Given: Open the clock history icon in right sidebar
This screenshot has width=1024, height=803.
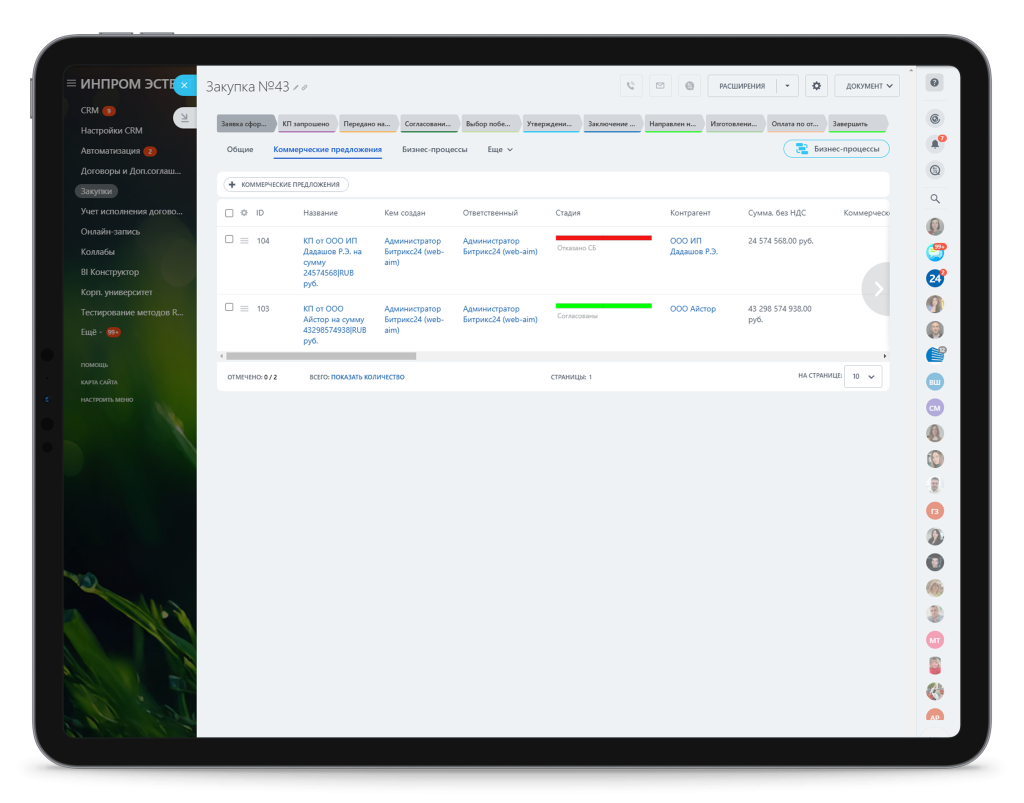Looking at the screenshot, I should pos(935,170).
